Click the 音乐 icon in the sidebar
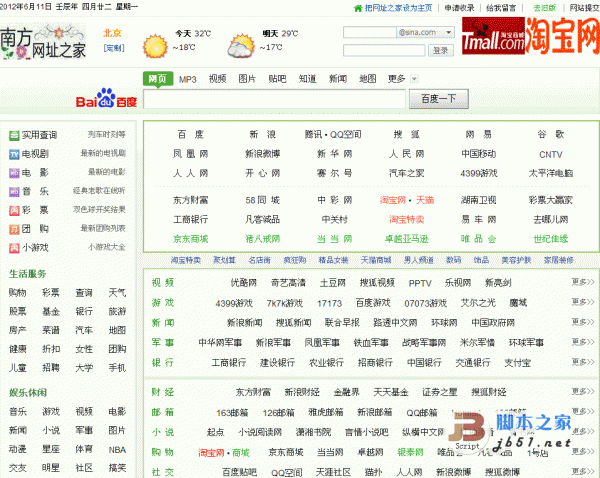 (14, 192)
